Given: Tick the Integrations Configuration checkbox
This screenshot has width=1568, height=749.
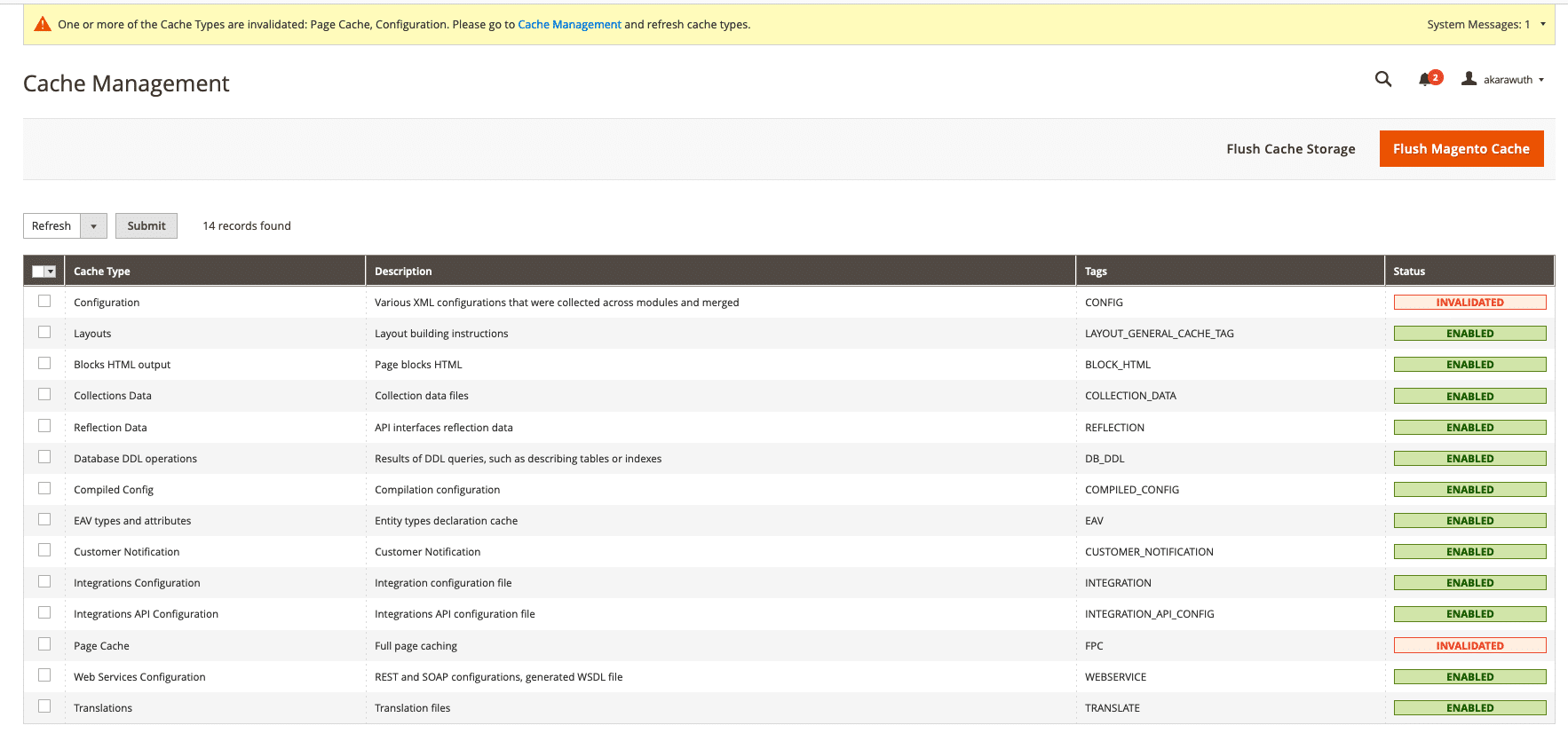Looking at the screenshot, I should (x=44, y=581).
